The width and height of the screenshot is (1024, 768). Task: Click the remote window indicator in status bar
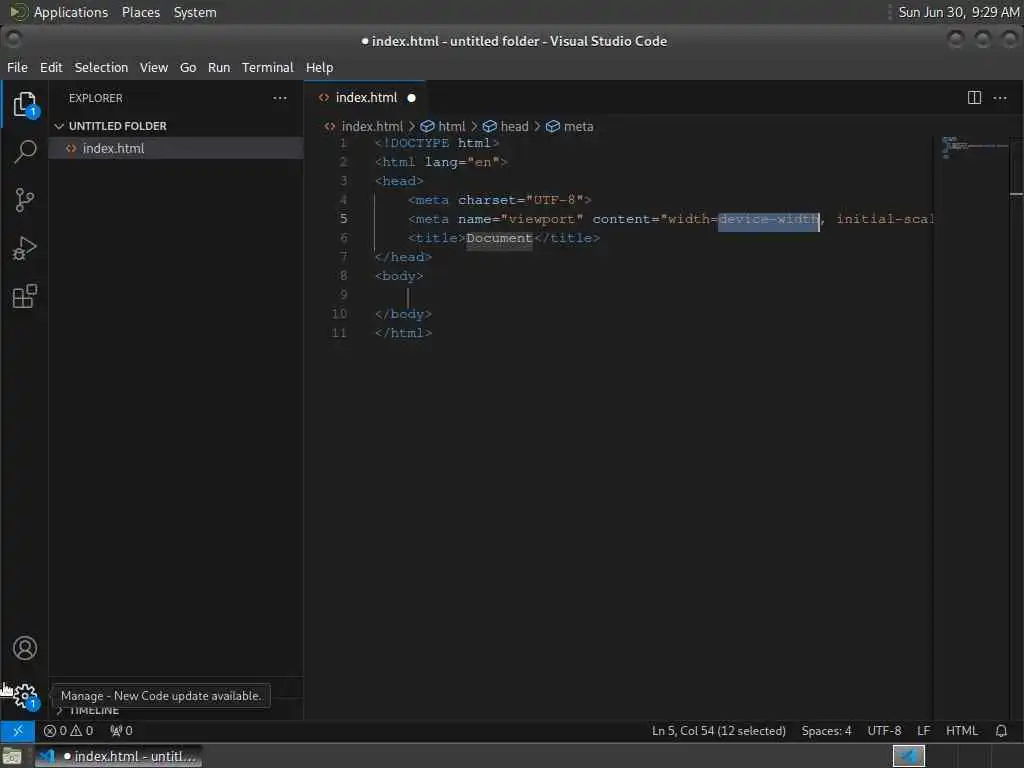(x=18, y=731)
